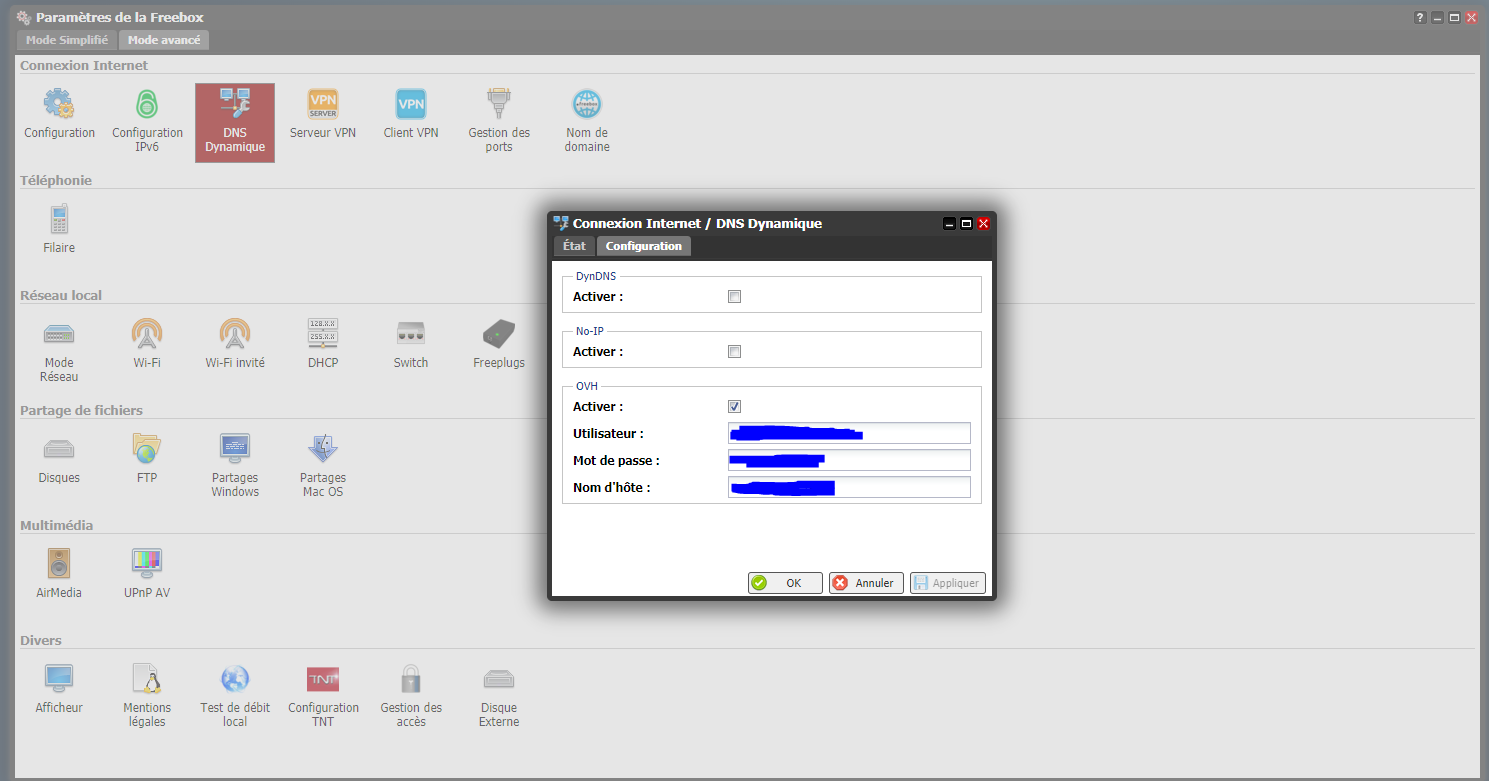Viewport: 1489px width, 781px height.
Task: Open Partages Mac OS settings
Action: click(323, 466)
